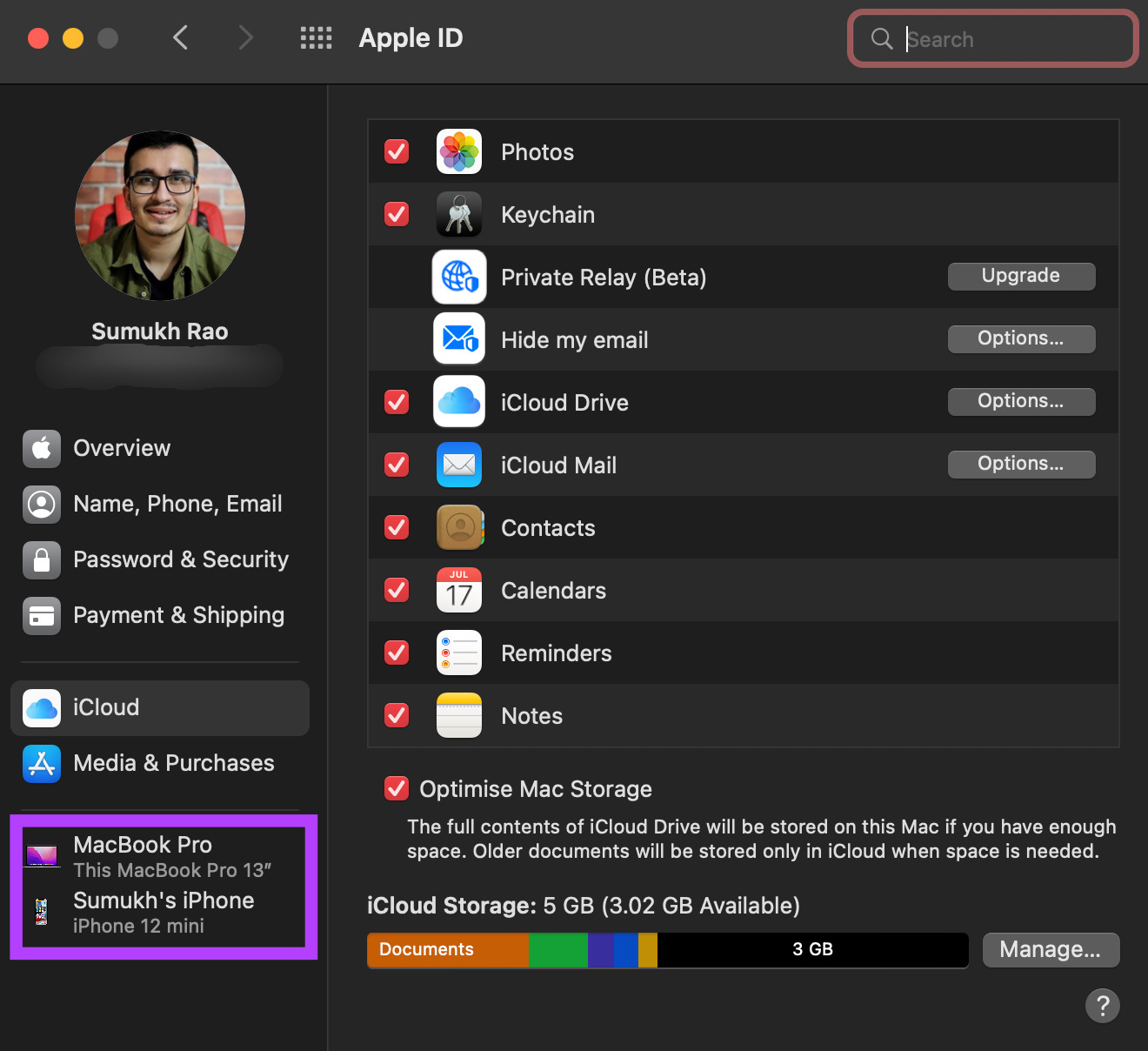The width and height of the screenshot is (1148, 1051).
Task: Toggle the iCloud Mail checkbox
Action: click(397, 465)
